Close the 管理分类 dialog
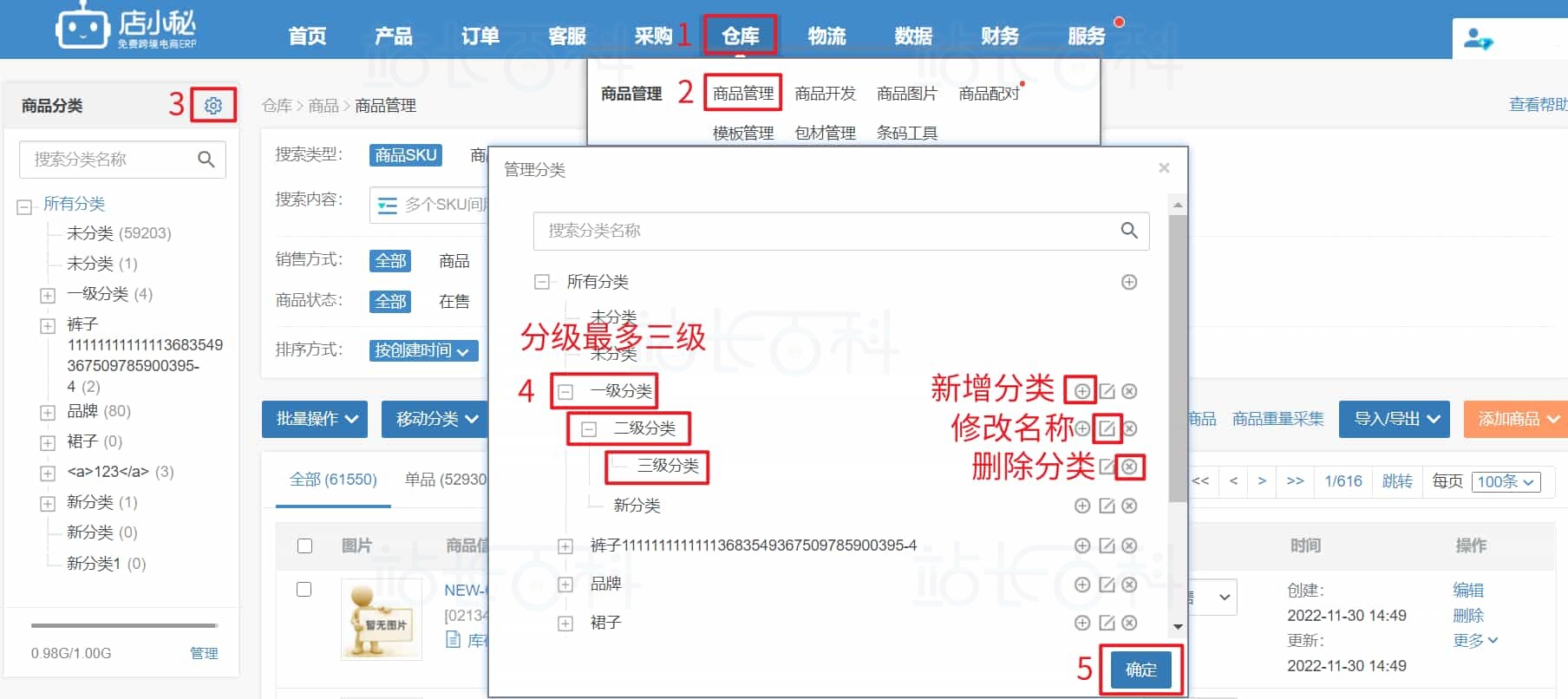 1164,168
